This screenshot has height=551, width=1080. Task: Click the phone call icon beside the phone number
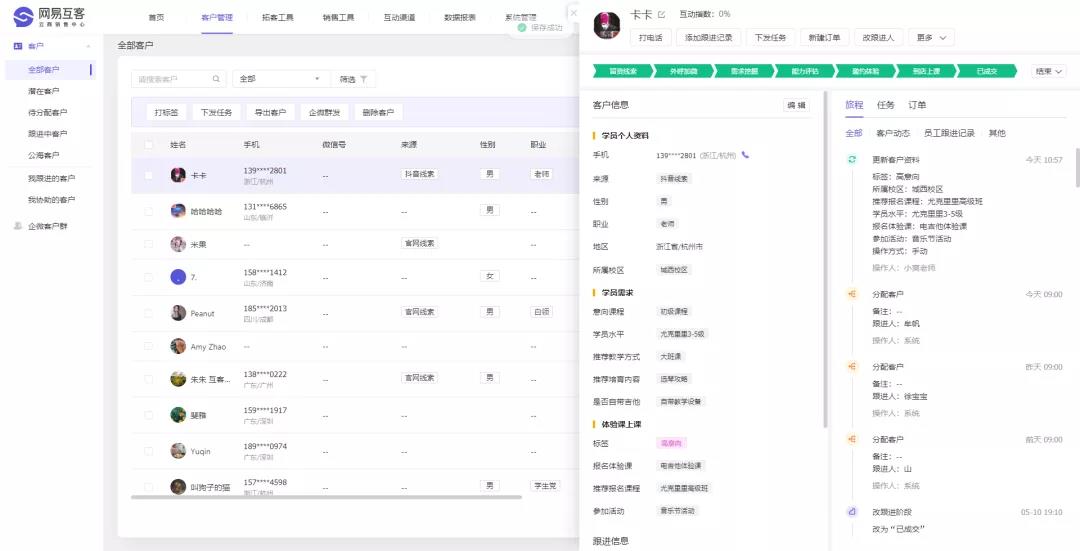click(x=745, y=155)
